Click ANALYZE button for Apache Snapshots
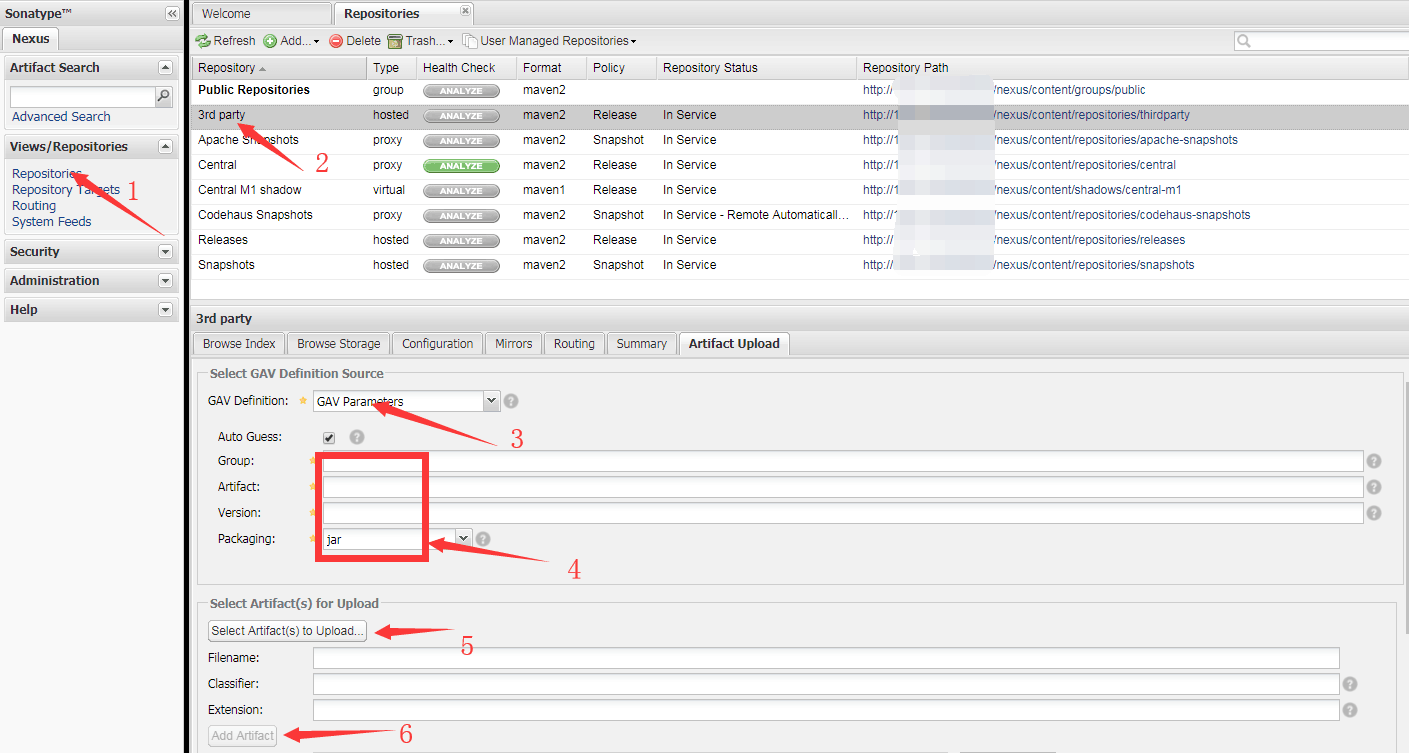This screenshot has height=753, width=1409. (461, 140)
